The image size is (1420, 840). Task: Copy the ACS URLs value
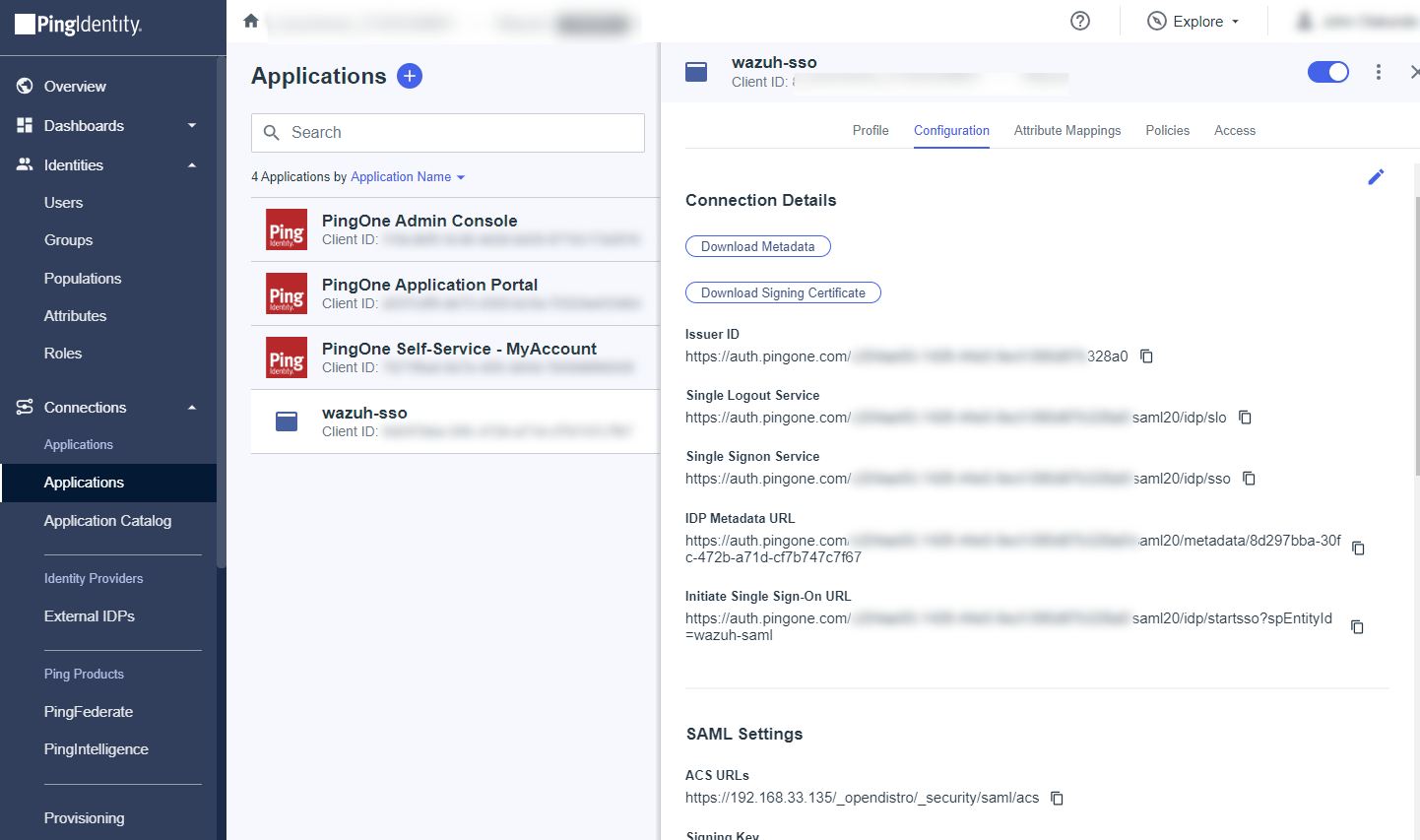1057,799
